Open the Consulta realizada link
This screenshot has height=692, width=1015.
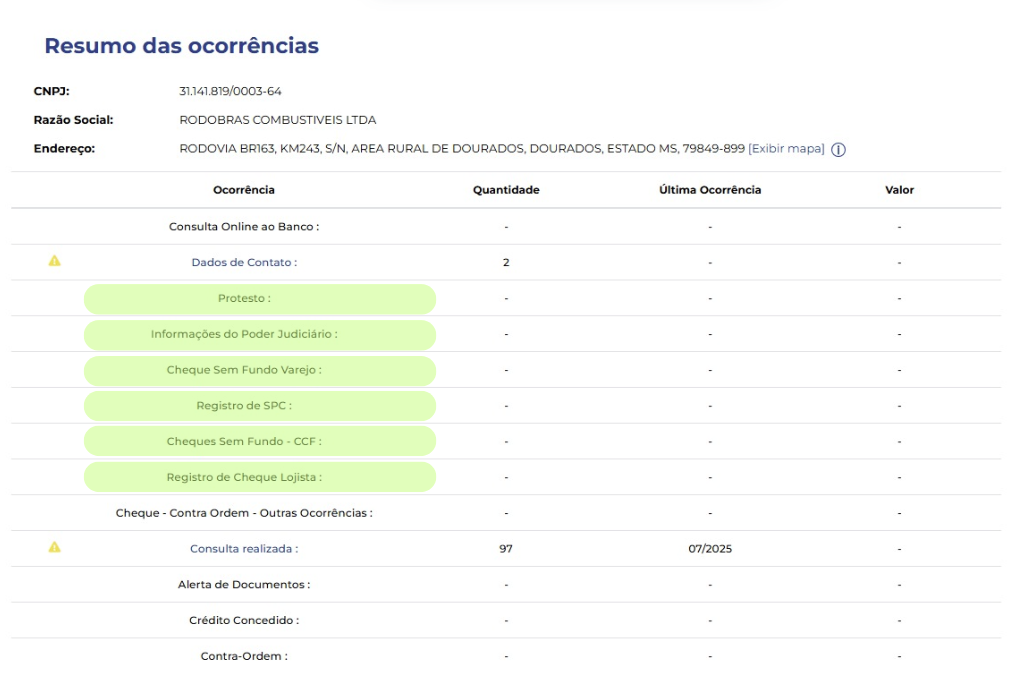(x=244, y=548)
